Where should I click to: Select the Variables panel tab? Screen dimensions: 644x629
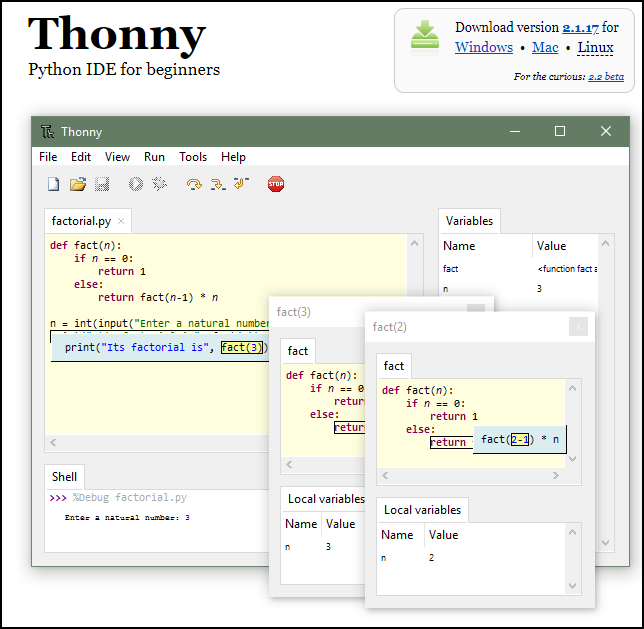click(469, 221)
